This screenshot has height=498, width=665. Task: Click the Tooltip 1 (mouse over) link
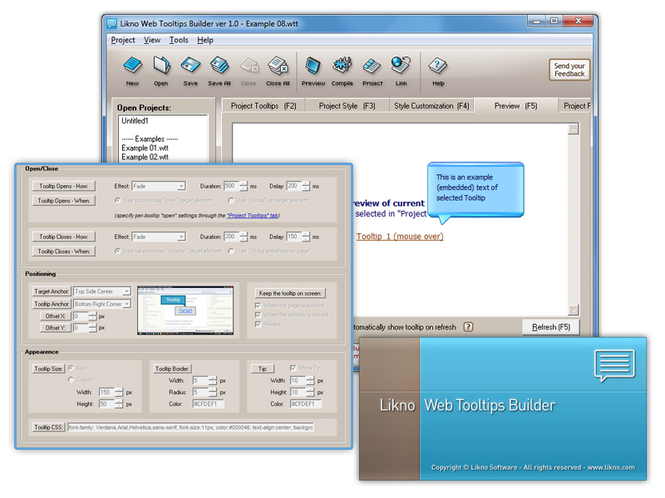pos(400,236)
